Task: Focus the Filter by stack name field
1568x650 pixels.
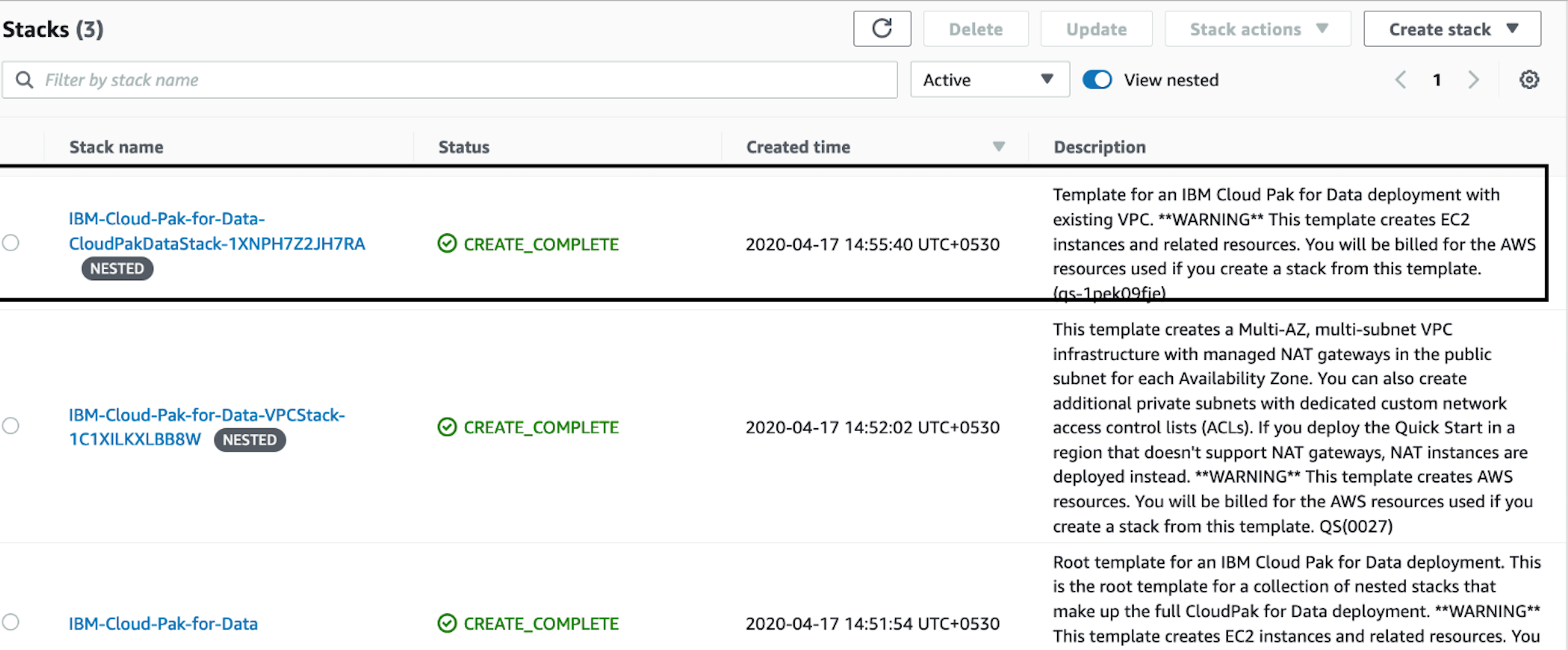Action: 450,80
